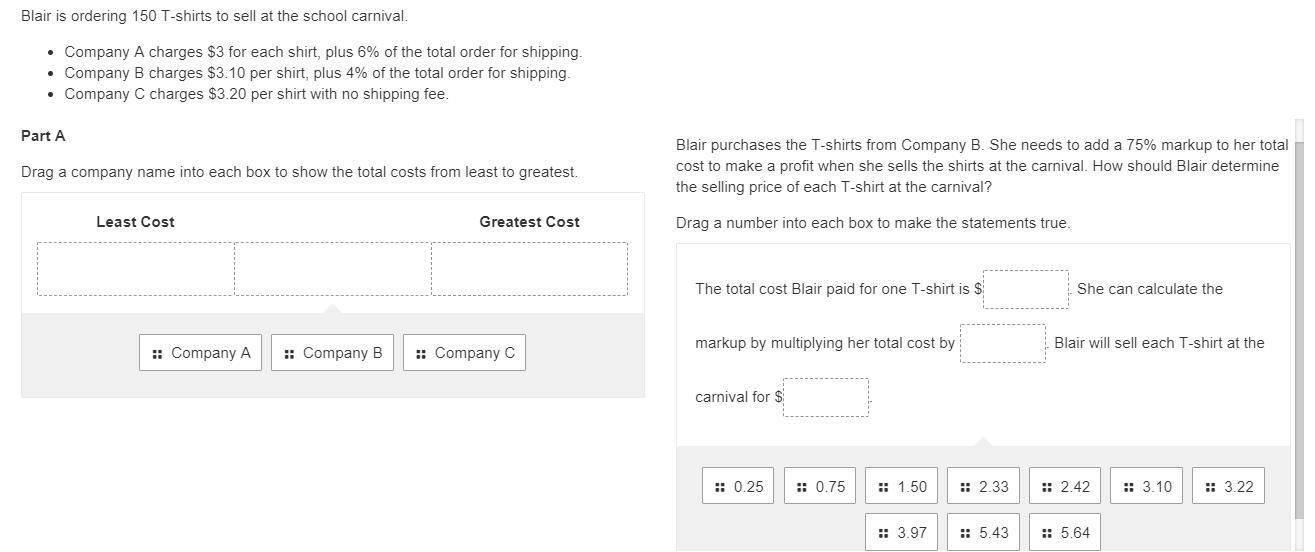Click the Least Cost drop box
Screen dimensions: 1315x552
click(136, 269)
